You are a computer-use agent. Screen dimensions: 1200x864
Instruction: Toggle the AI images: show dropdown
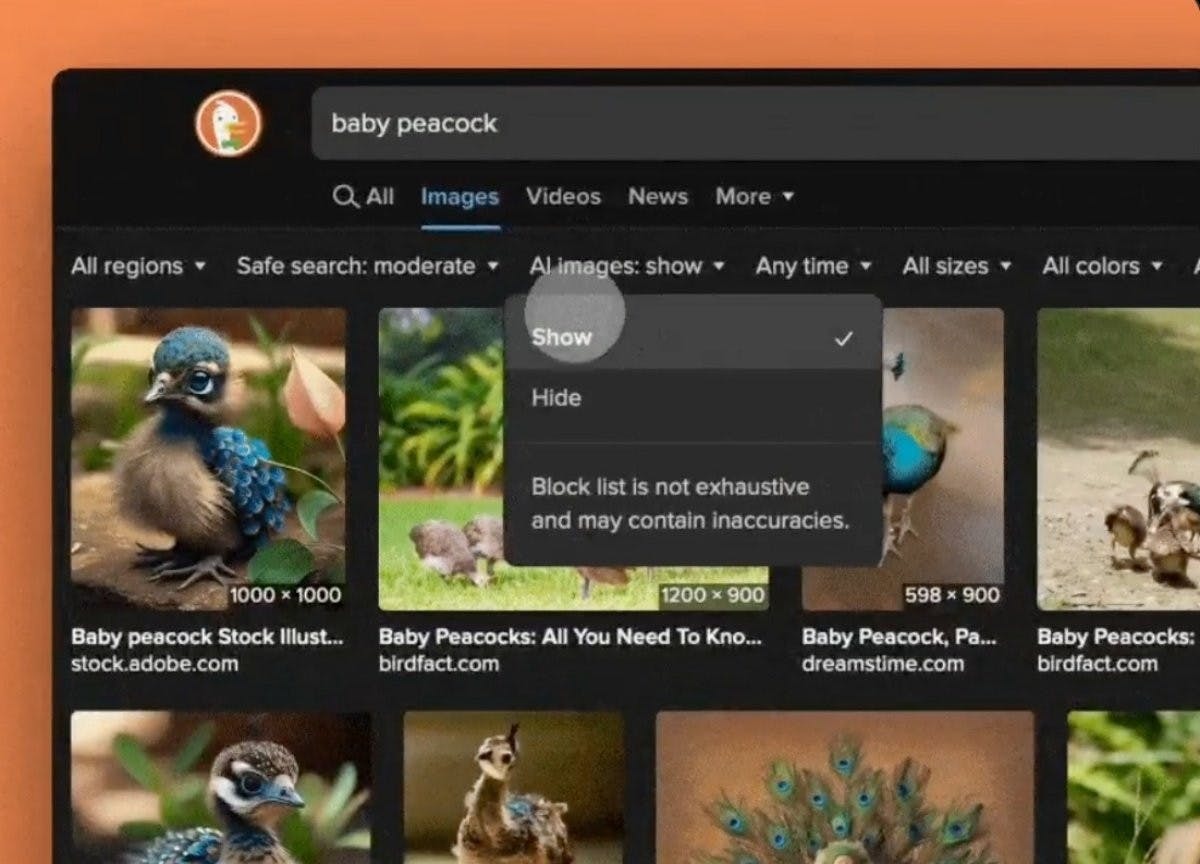[627, 267]
